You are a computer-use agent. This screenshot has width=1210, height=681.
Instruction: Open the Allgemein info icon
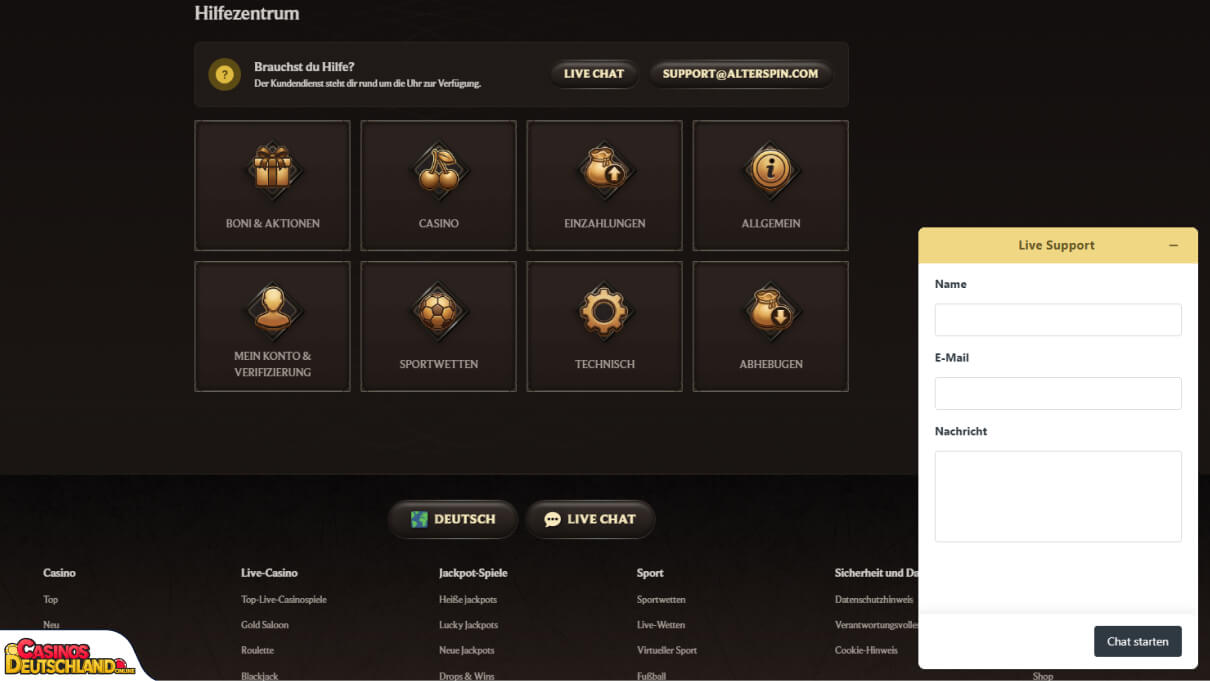point(770,169)
